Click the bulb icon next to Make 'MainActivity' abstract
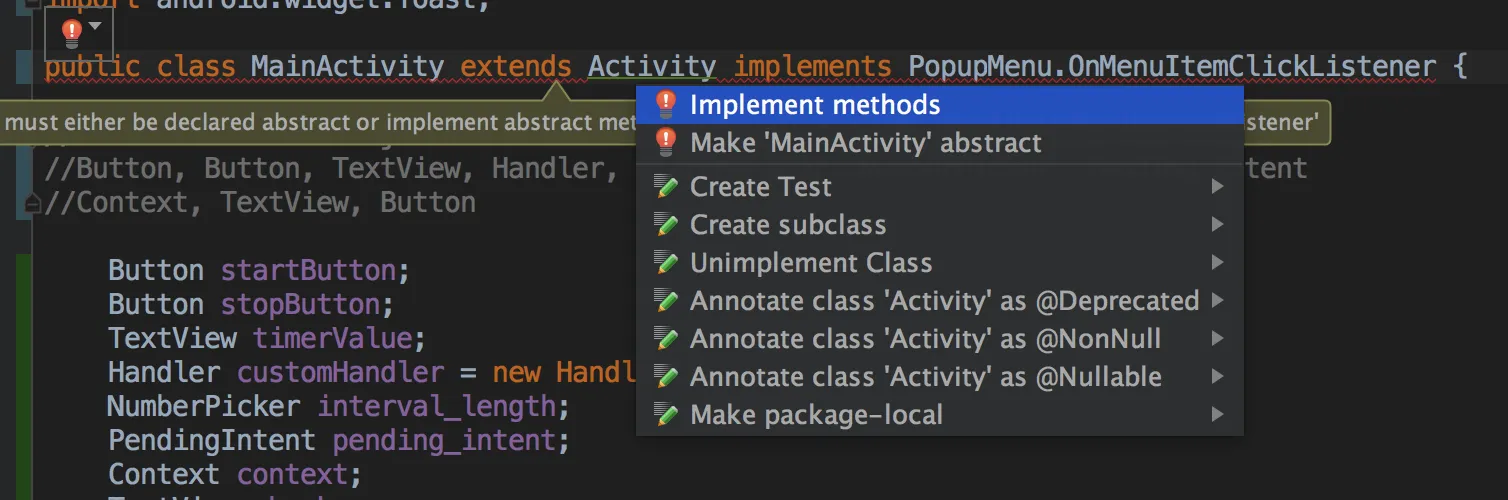 coord(665,143)
